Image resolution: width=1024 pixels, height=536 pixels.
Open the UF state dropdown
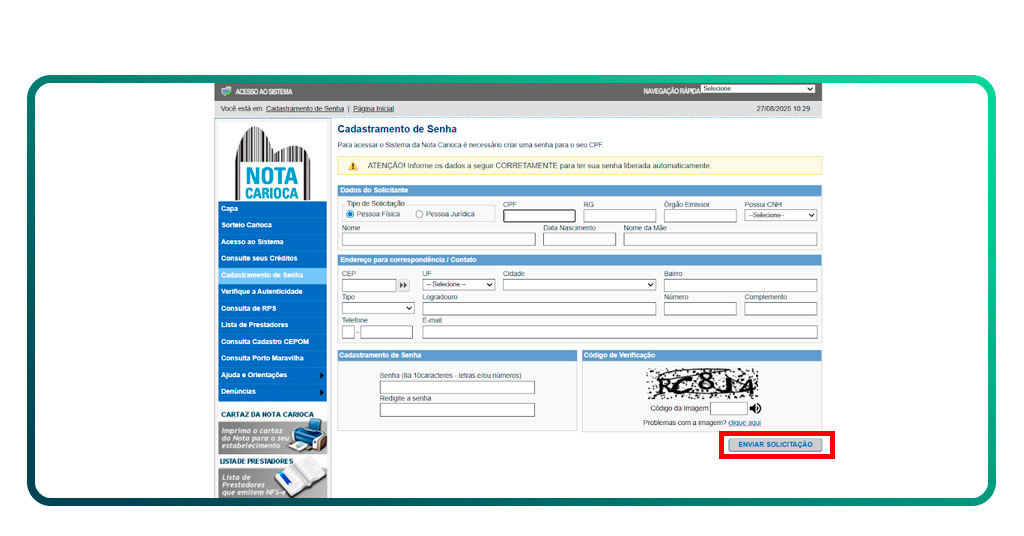pyautogui.click(x=458, y=285)
